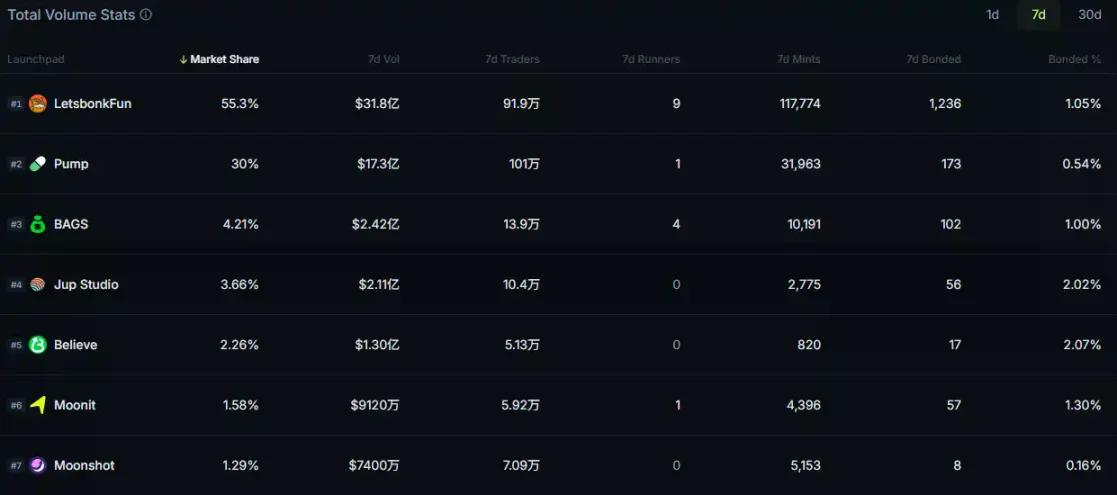Click the BAGS green money bag icon
This screenshot has width=1117, height=495.
coord(38,224)
